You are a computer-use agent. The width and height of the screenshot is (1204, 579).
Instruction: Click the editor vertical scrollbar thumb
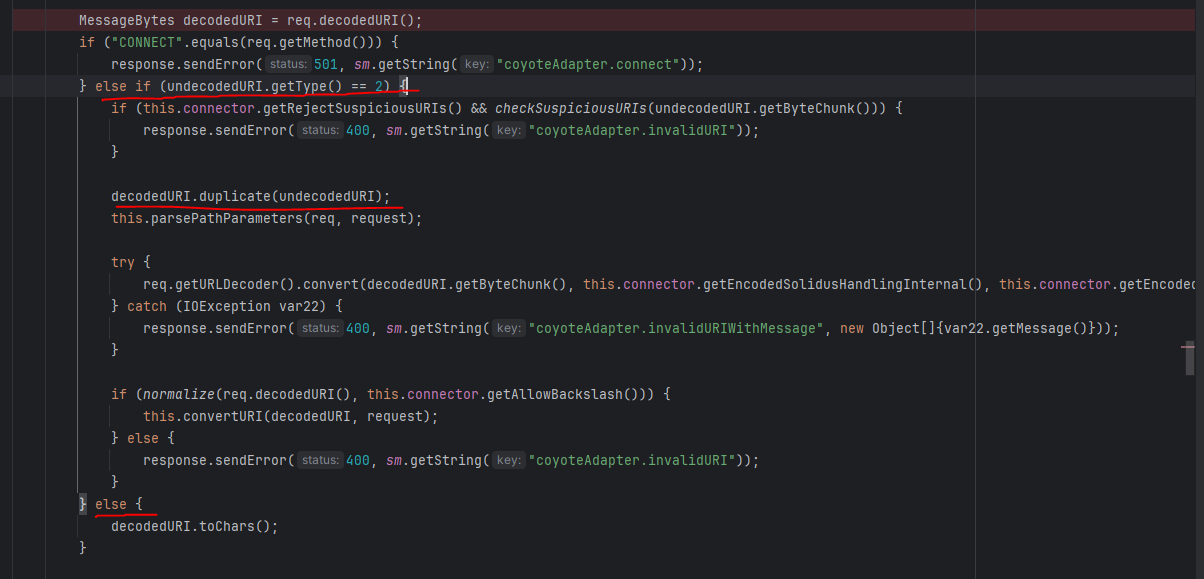[x=1189, y=358]
